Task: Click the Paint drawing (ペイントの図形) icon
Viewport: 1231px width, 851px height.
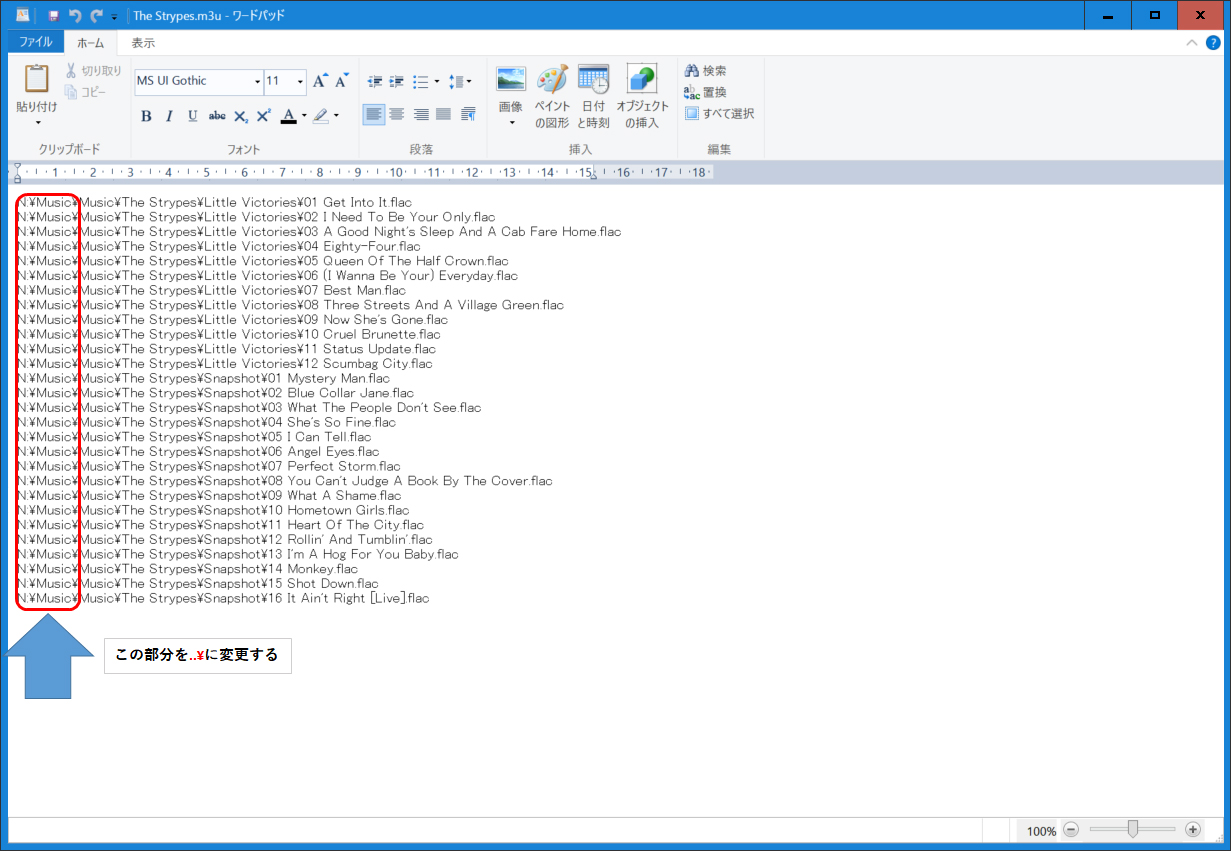Action: click(551, 80)
